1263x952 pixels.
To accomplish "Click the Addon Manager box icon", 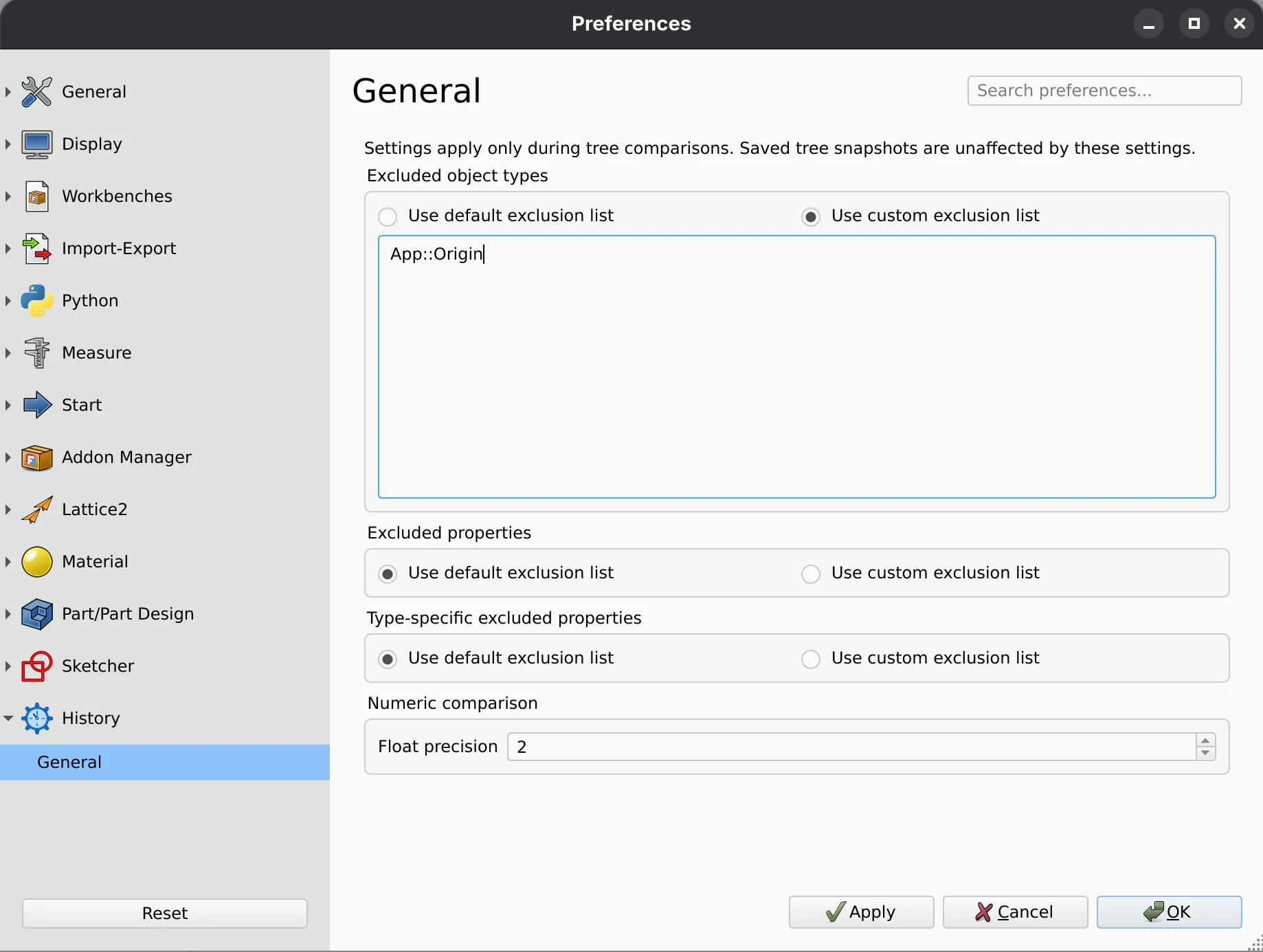I will [37, 457].
